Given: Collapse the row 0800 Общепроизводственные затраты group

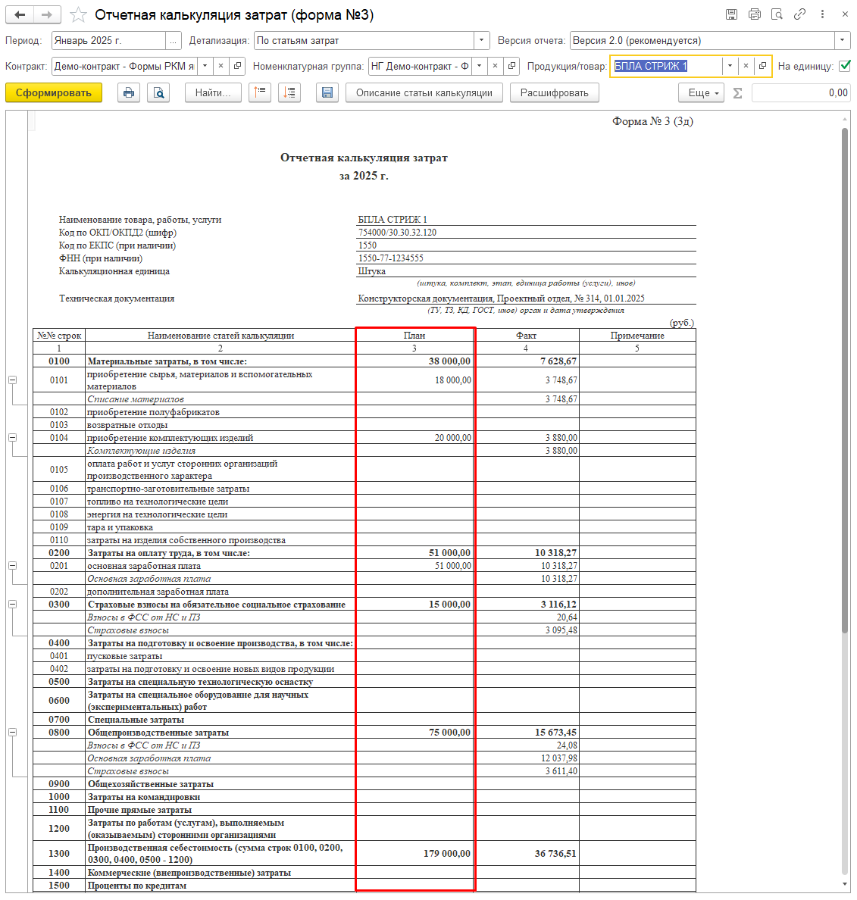Looking at the screenshot, I should click(12, 732).
